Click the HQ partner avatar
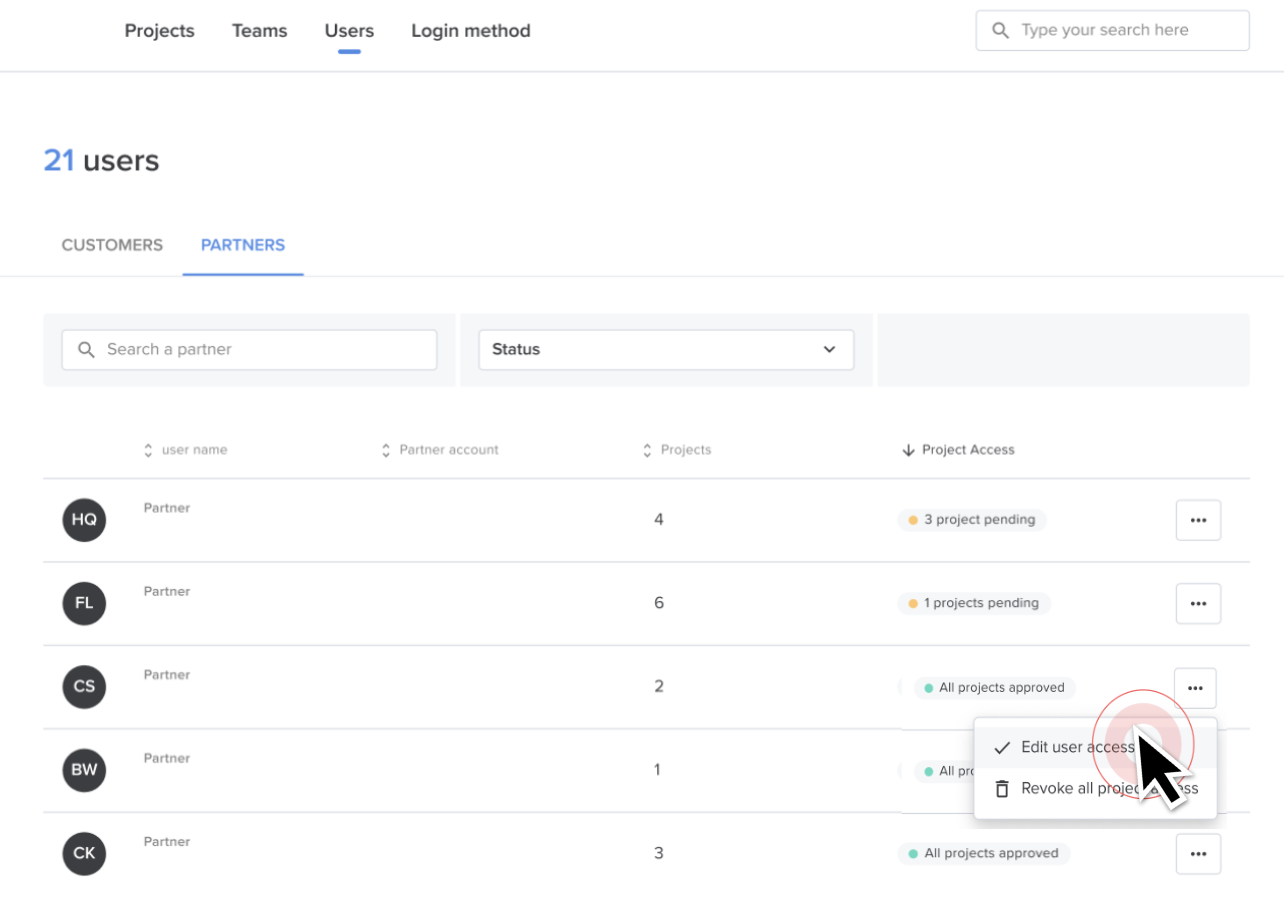This screenshot has height=901, width=1284. pos(83,520)
